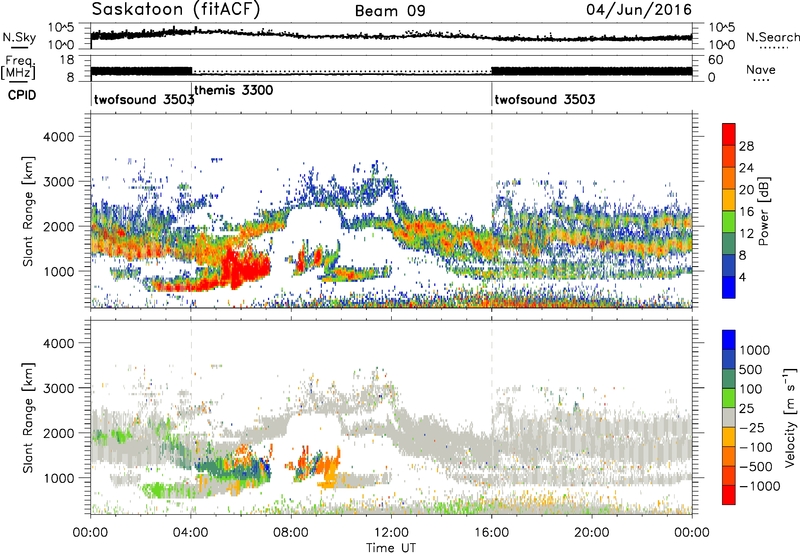The width and height of the screenshot is (800, 554).
Task: Select velocity colorbar value "−100"
Action: (756, 447)
